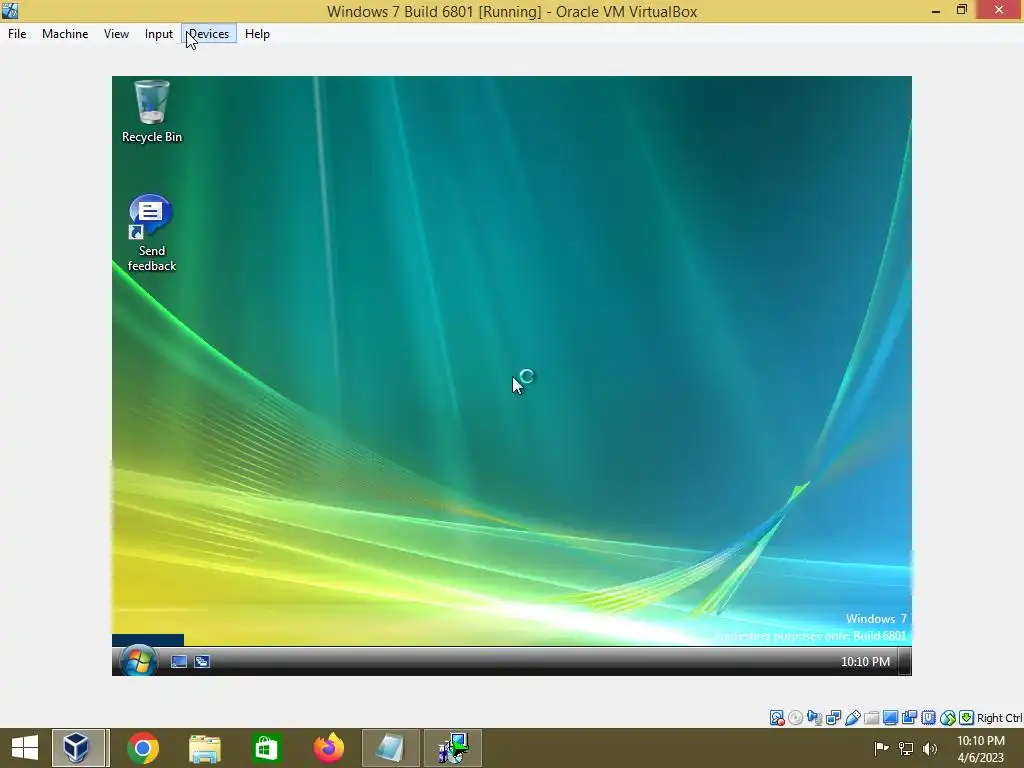This screenshot has width=1024, height=768.
Task: Open the Action Center flag icon
Action: (881, 748)
